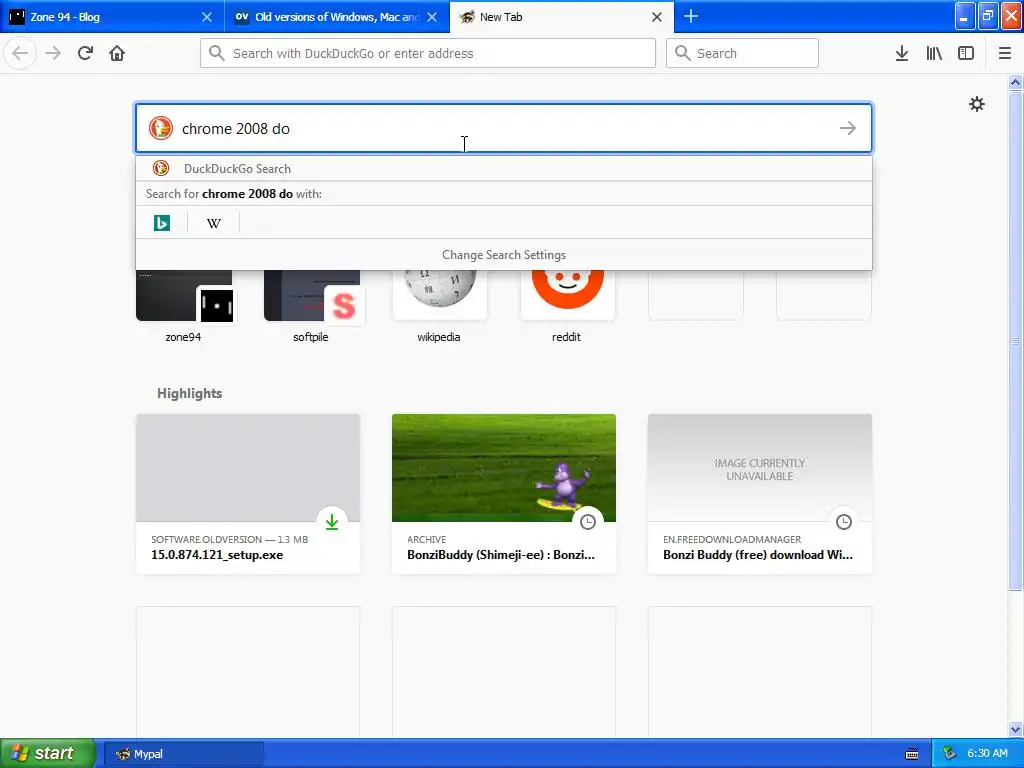Open the home page icon
Viewport: 1024px width, 768px height.
pyautogui.click(x=117, y=53)
